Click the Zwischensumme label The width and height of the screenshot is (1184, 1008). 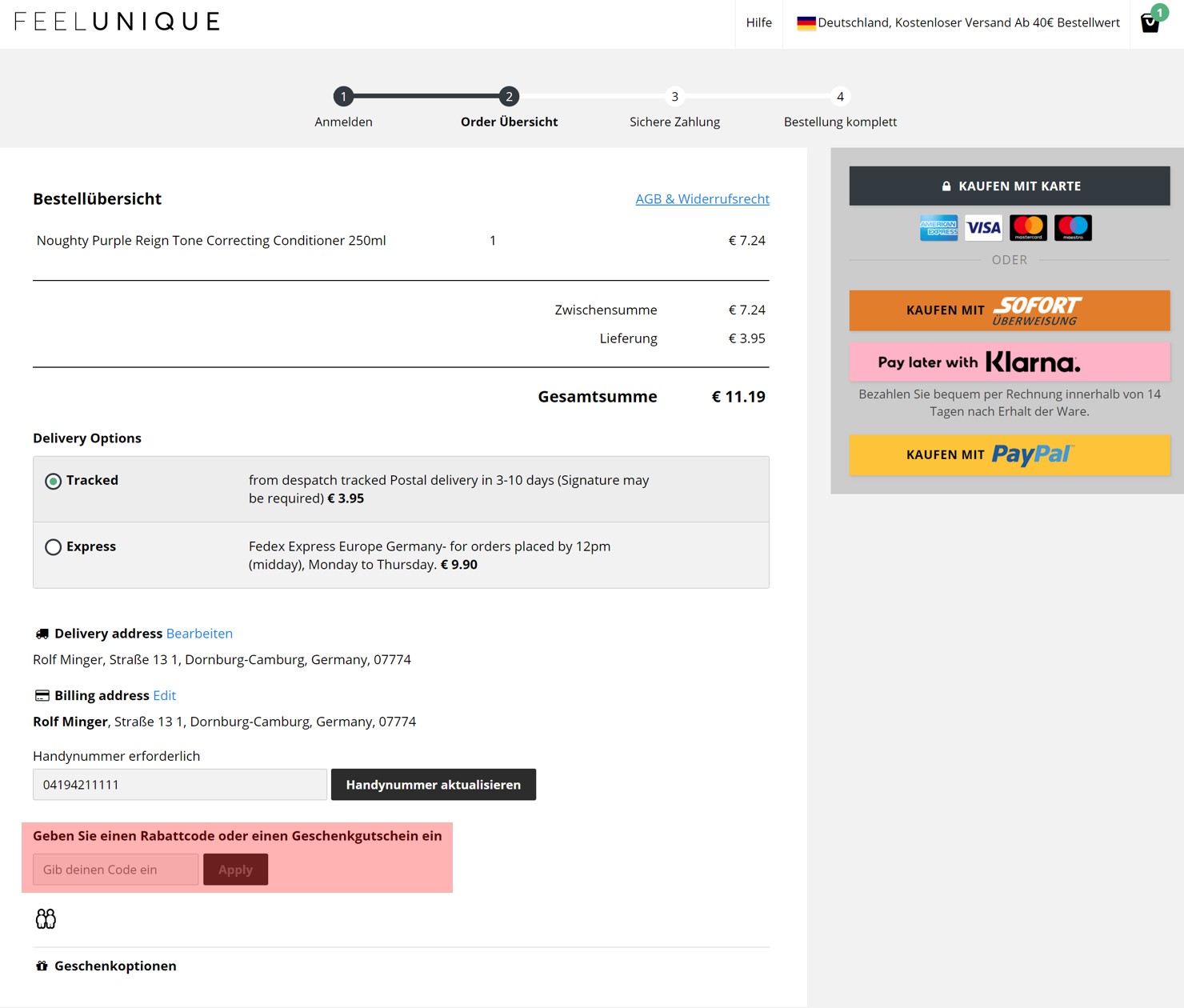pos(606,310)
